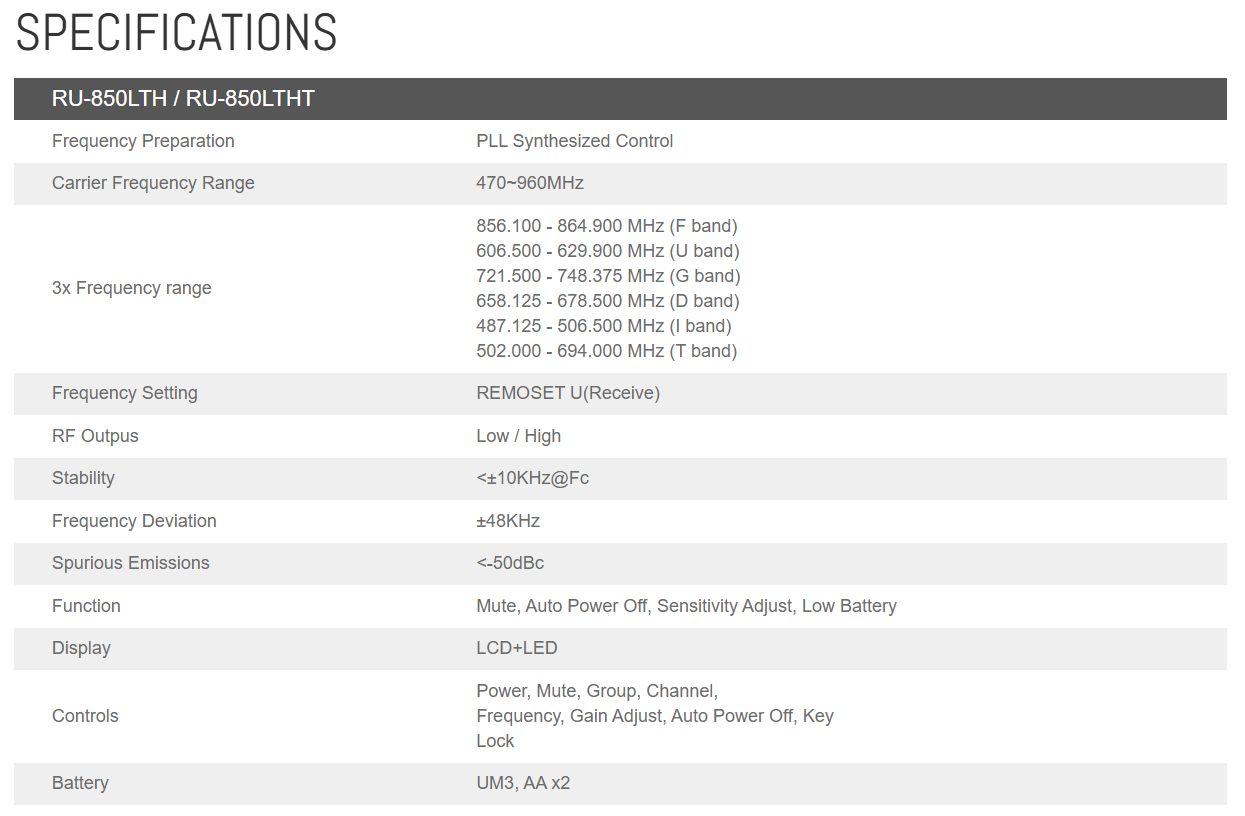Click the UM3, AA x2 battery value

point(523,783)
